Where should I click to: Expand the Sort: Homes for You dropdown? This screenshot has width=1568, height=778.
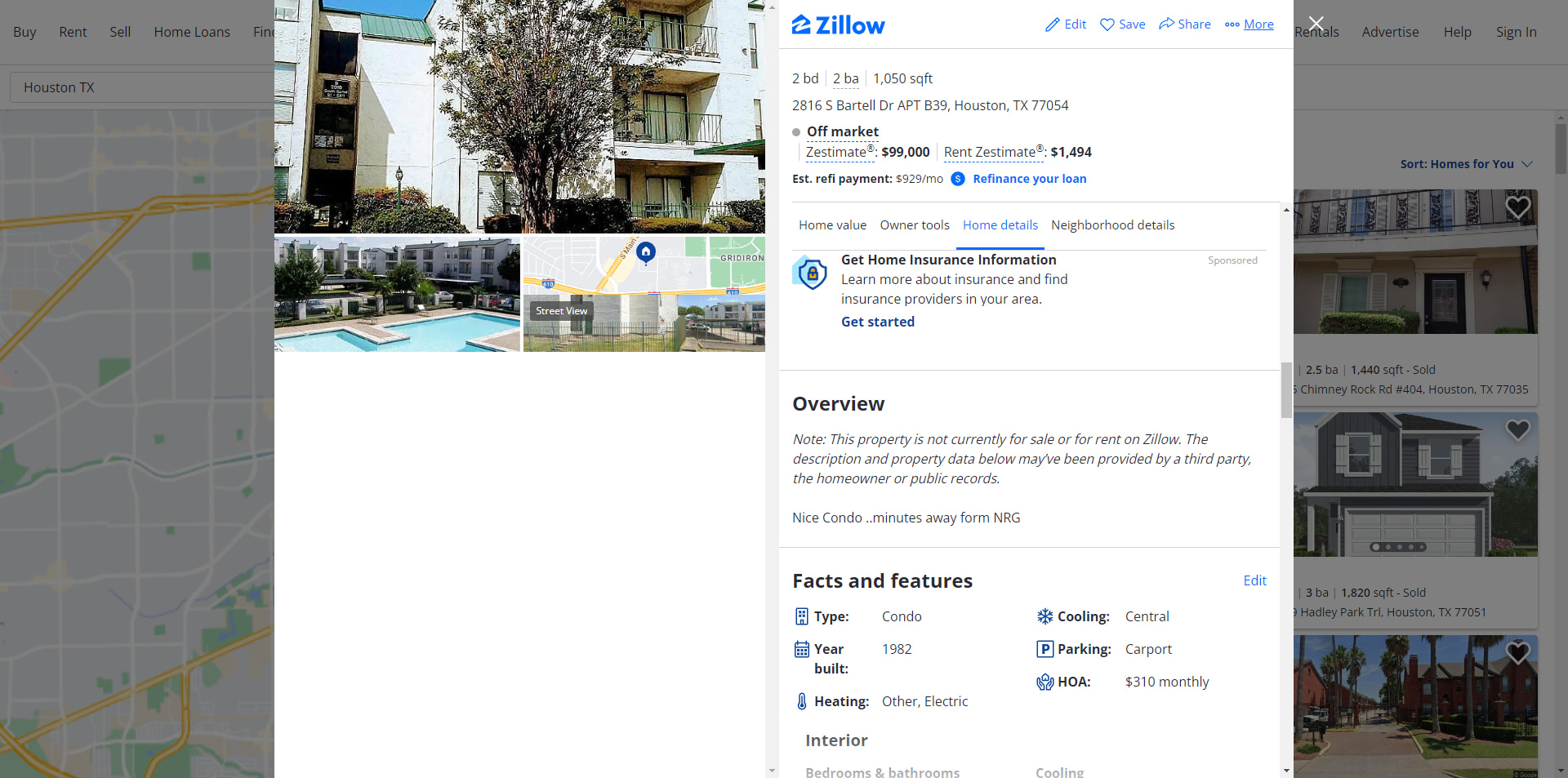1466,164
